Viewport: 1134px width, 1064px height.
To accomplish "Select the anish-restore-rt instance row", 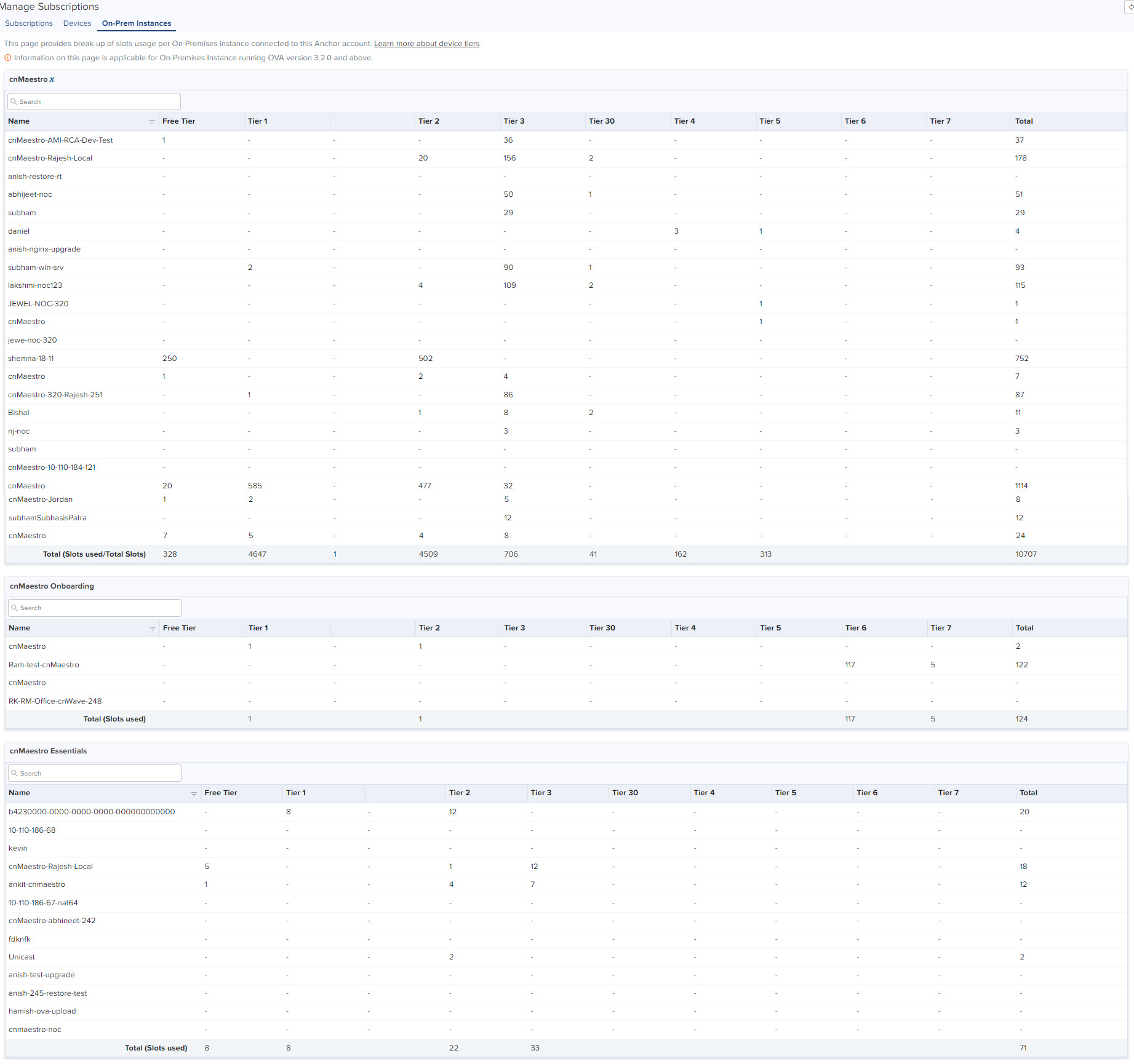I will pyautogui.click(x=566, y=177).
